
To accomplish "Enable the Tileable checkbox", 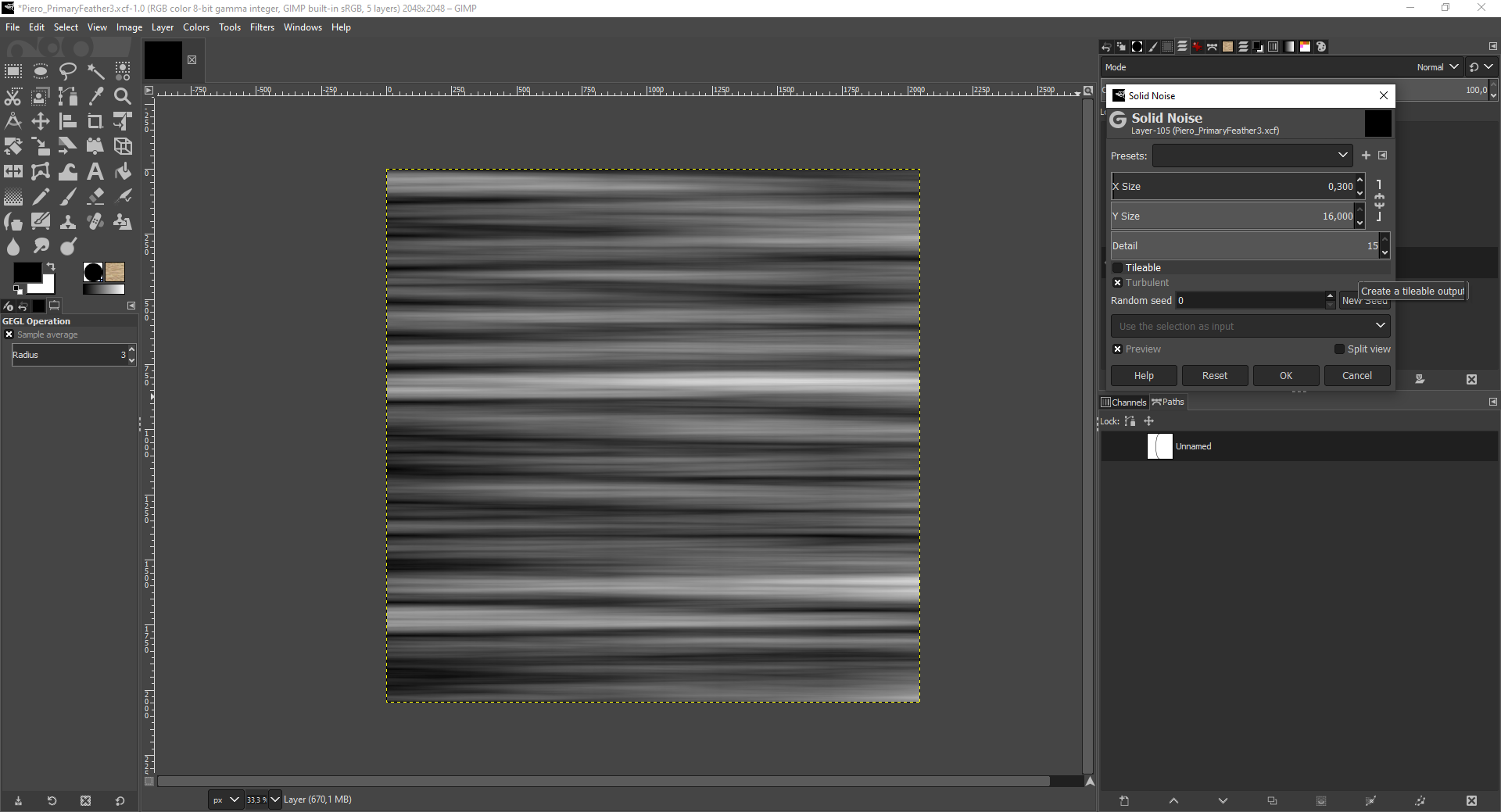I will tap(1119, 267).
